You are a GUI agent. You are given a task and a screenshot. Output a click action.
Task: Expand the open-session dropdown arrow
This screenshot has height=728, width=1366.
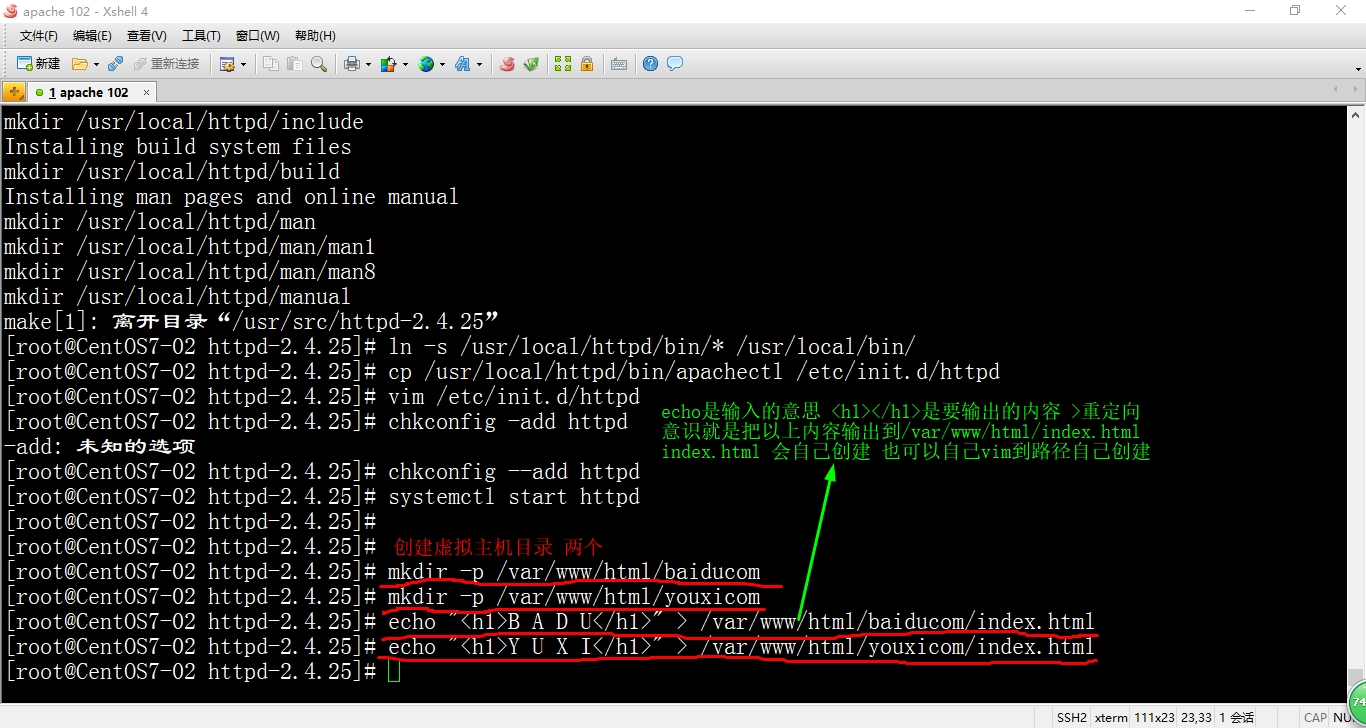(x=96, y=64)
